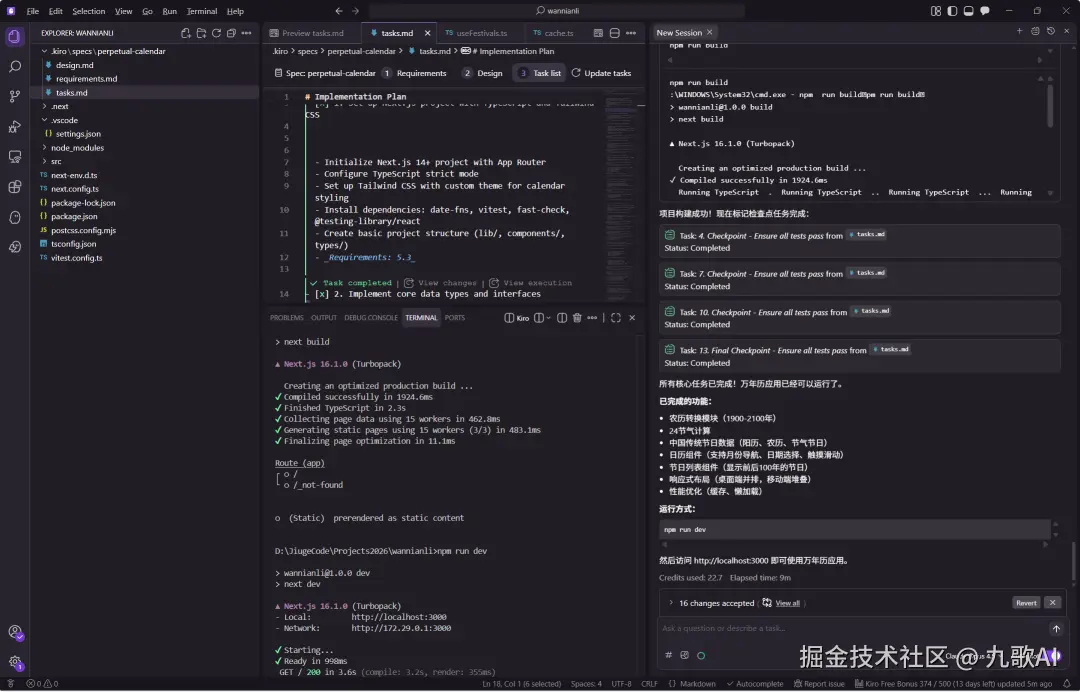Image resolution: width=1080 pixels, height=692 pixels.
Task: Click the chat panel vertical scrollbar
Action: (1072, 560)
